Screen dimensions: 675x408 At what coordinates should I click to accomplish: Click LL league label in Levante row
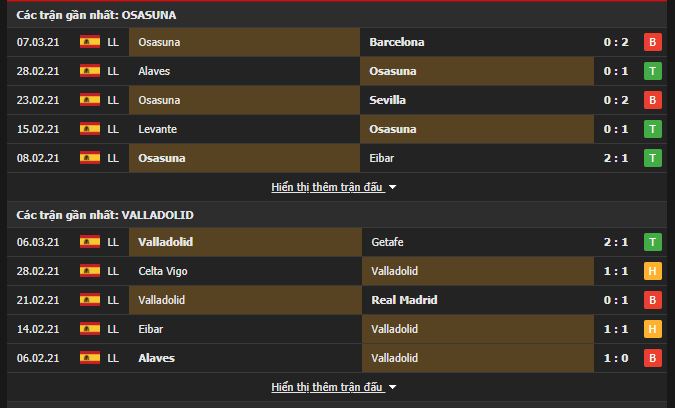click(x=113, y=129)
